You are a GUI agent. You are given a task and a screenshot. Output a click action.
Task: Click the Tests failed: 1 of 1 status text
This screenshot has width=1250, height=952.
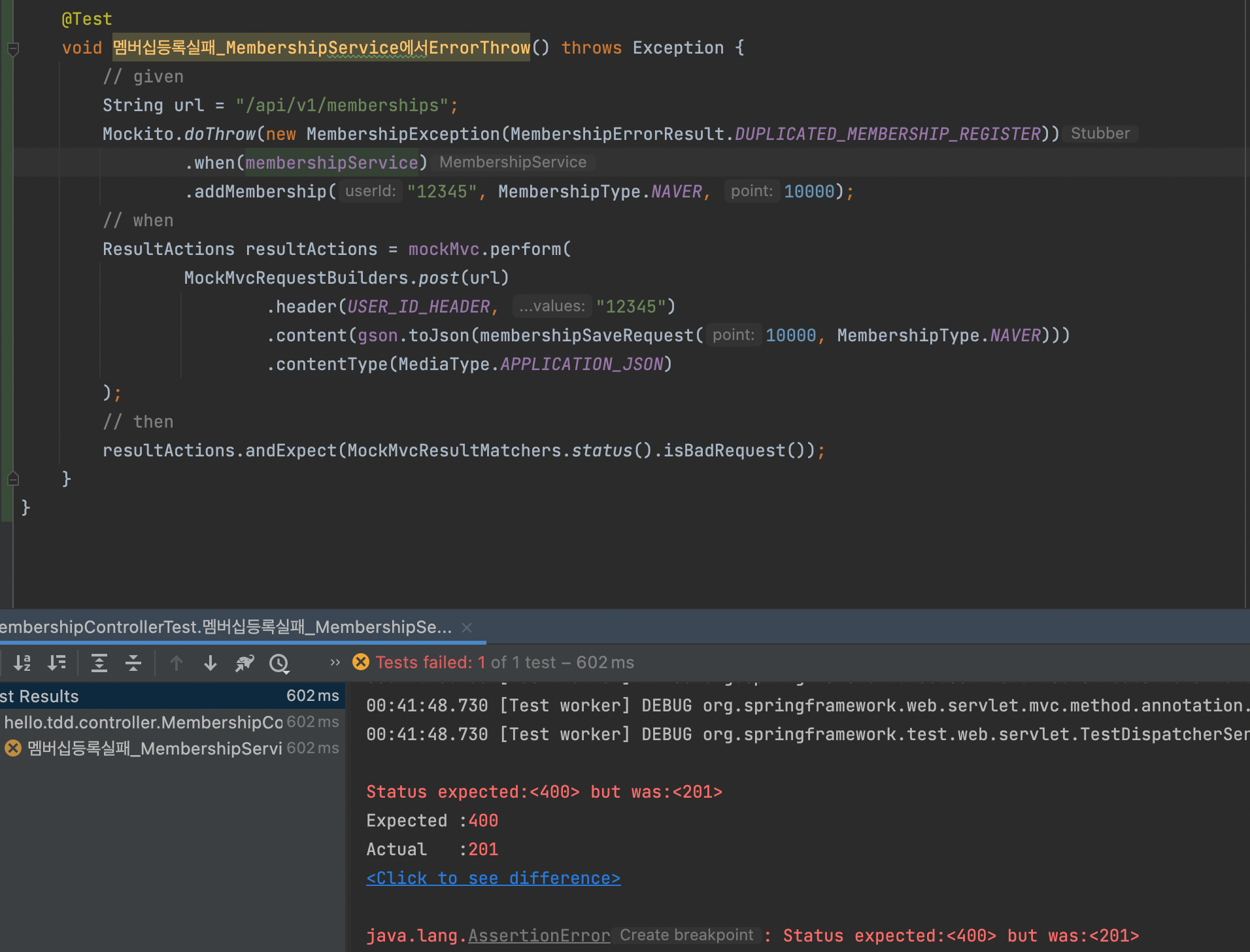505,662
